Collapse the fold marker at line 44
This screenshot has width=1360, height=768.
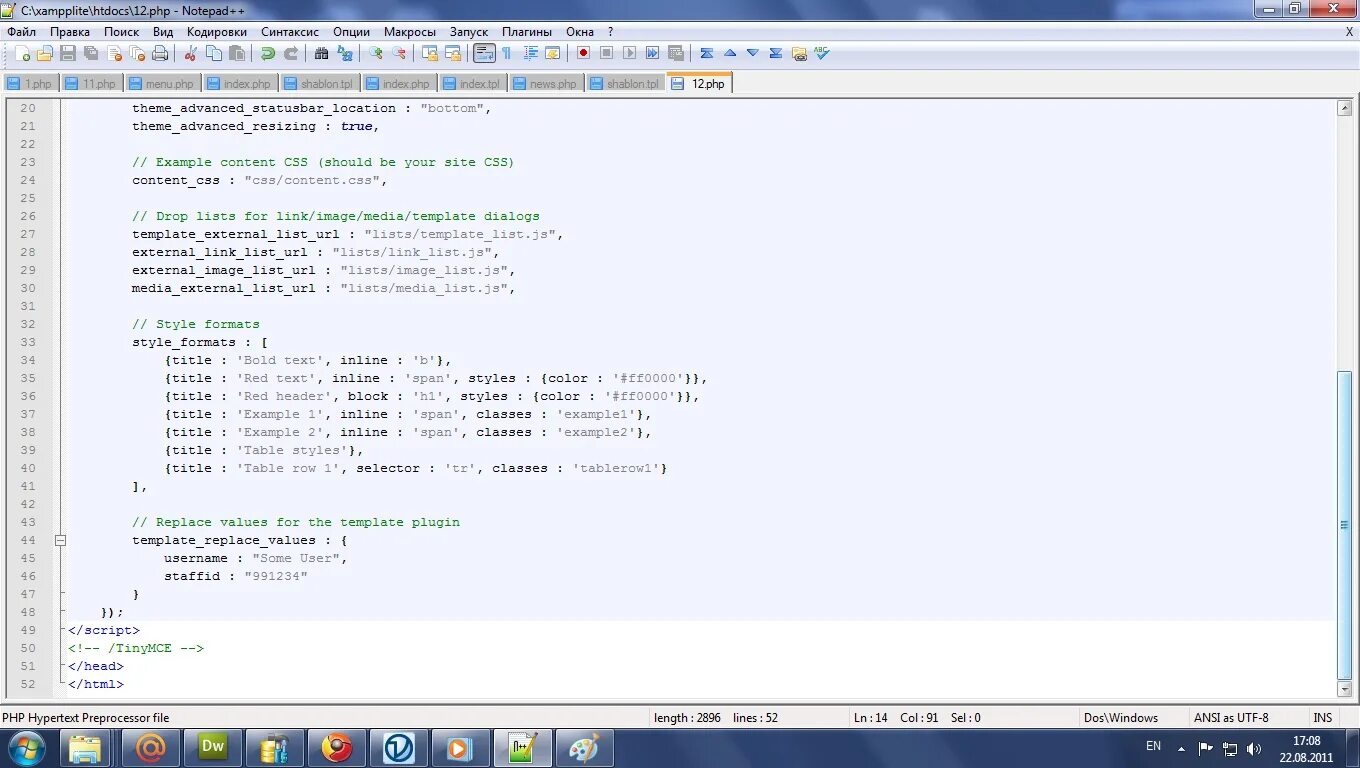60,540
